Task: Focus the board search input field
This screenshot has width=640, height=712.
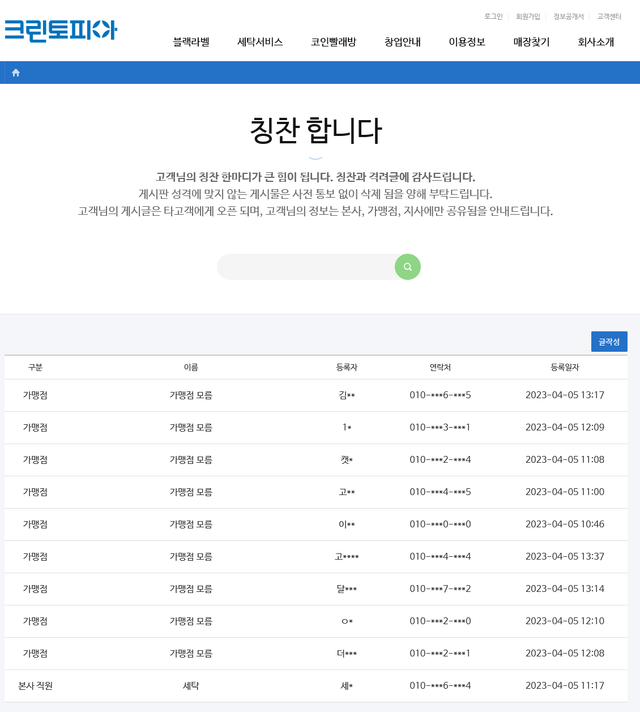Action: (305, 267)
